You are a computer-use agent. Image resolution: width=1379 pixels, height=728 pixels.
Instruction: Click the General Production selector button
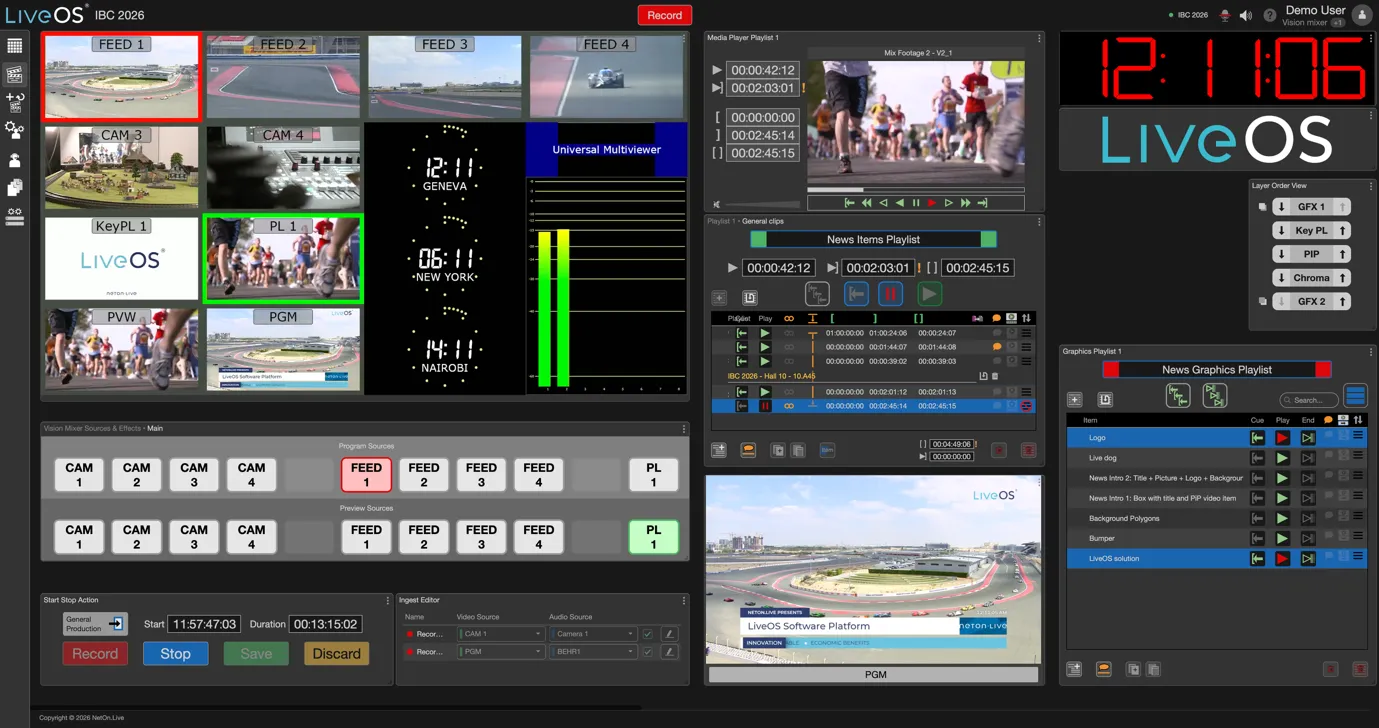coord(95,624)
